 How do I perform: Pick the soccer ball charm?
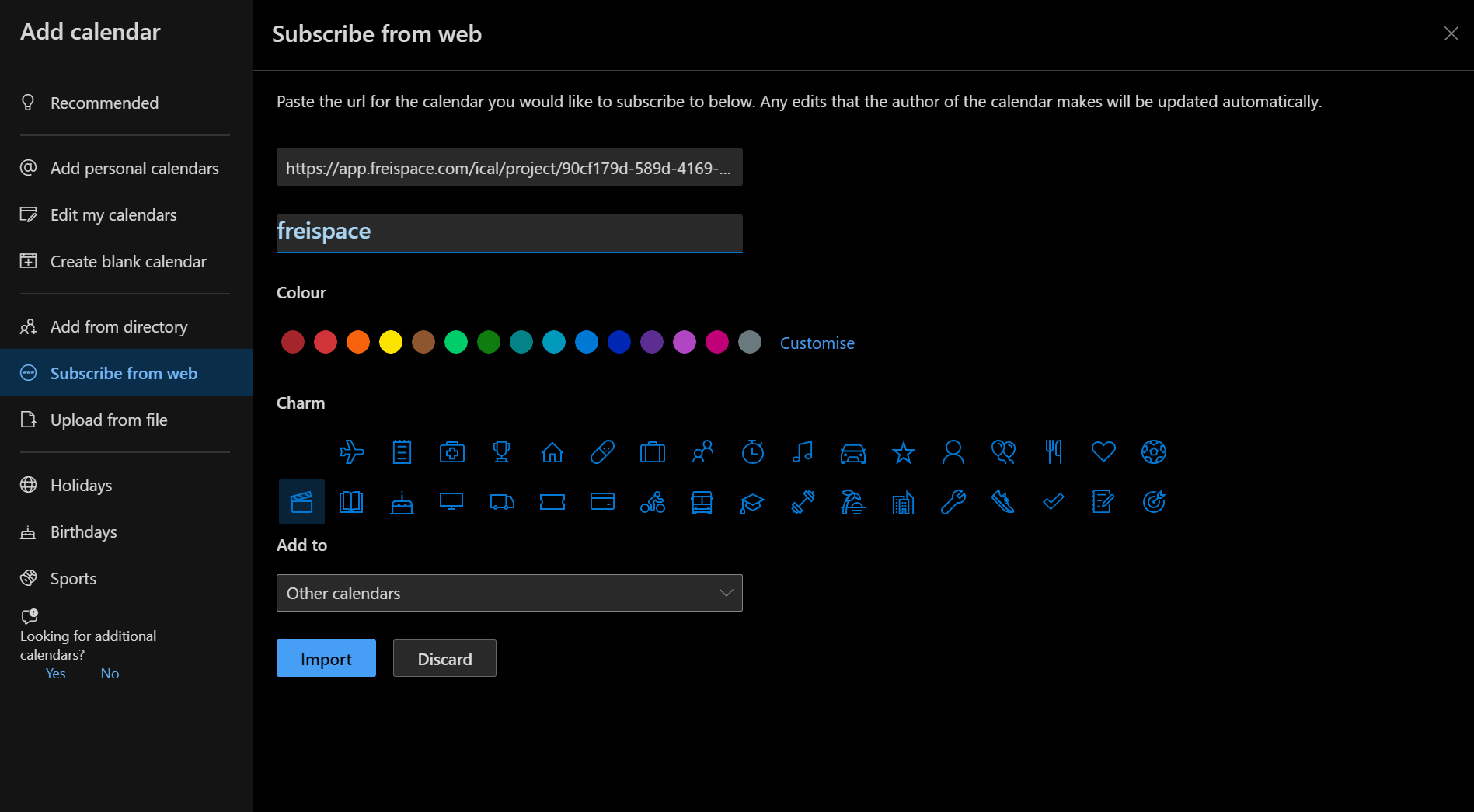click(1153, 451)
